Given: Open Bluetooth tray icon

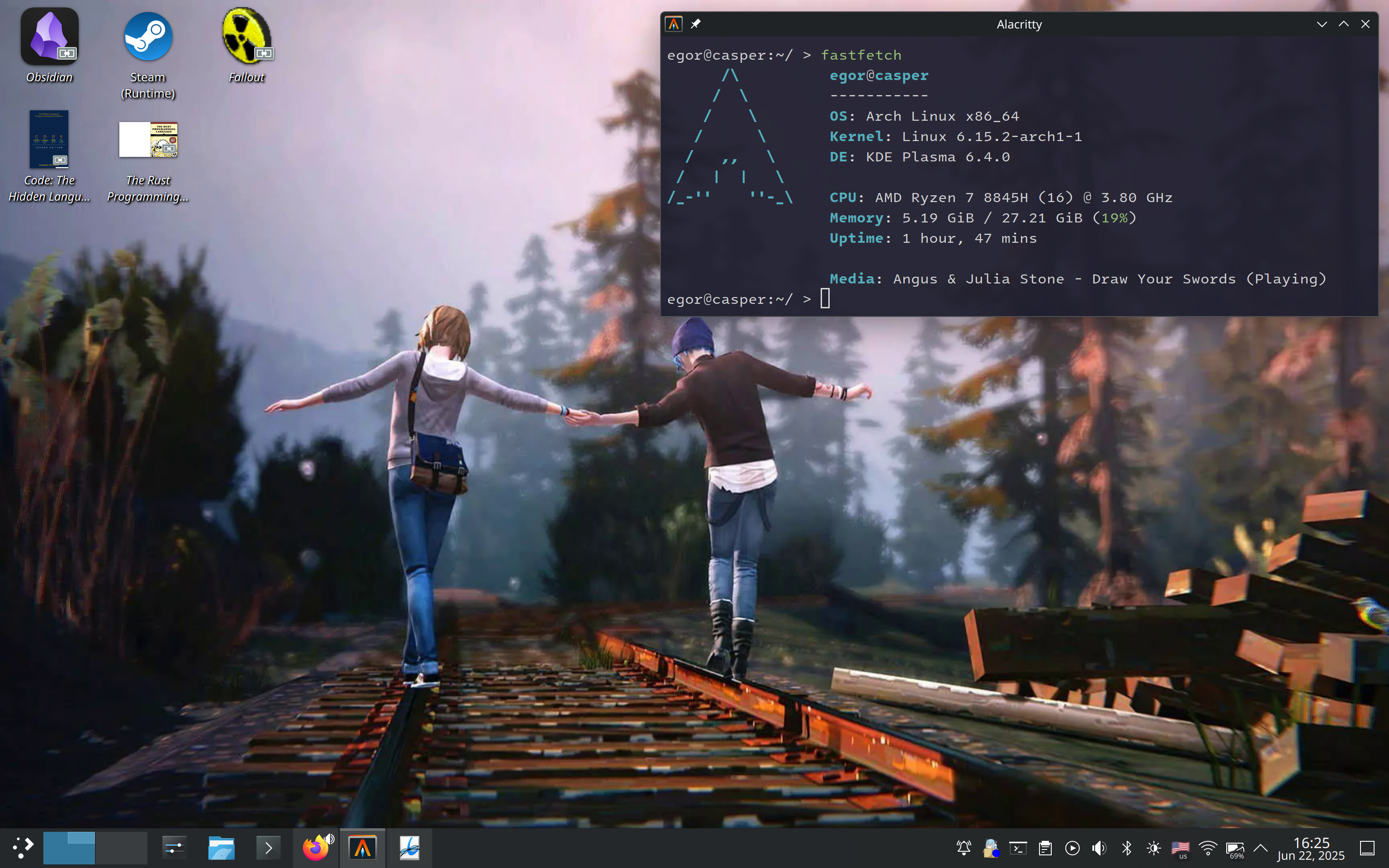Looking at the screenshot, I should 1127,848.
